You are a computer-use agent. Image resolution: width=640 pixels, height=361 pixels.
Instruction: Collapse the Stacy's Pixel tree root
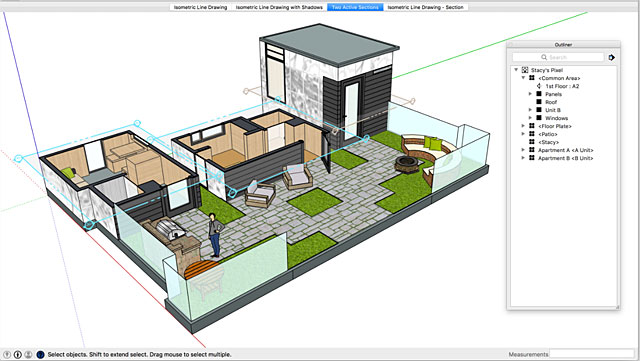click(x=516, y=70)
